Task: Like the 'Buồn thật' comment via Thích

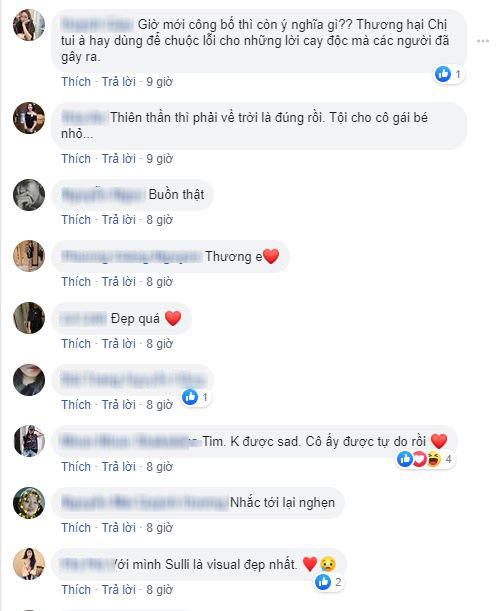Action: [76, 220]
